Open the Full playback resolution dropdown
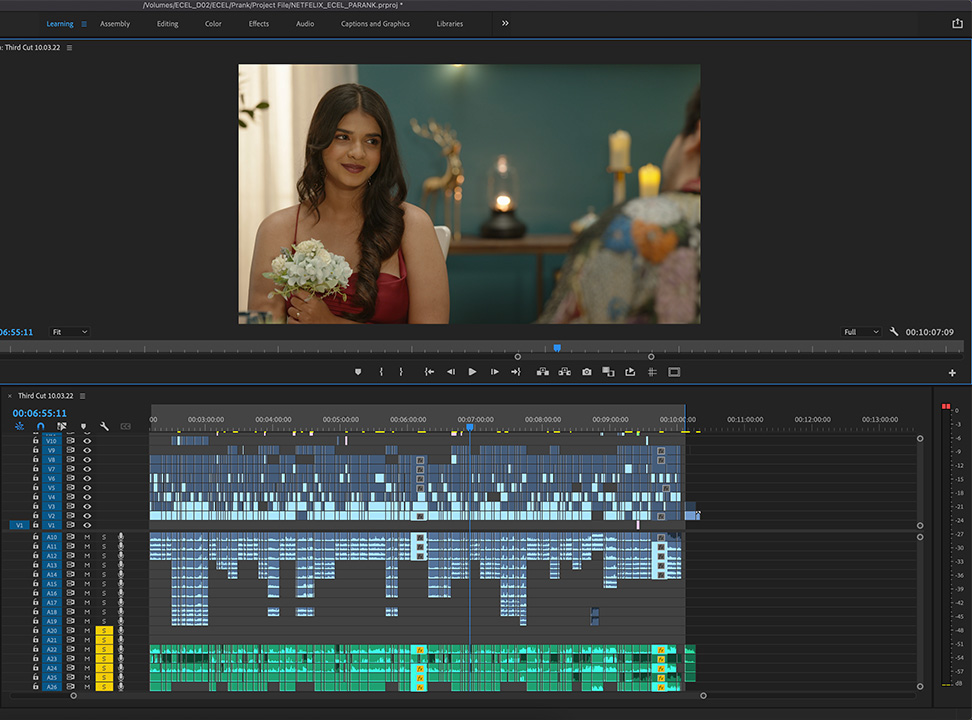Image resolution: width=972 pixels, height=720 pixels. [x=860, y=332]
